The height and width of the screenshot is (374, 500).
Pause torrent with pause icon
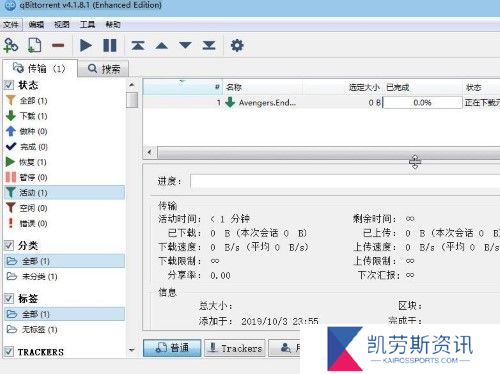tap(110, 45)
